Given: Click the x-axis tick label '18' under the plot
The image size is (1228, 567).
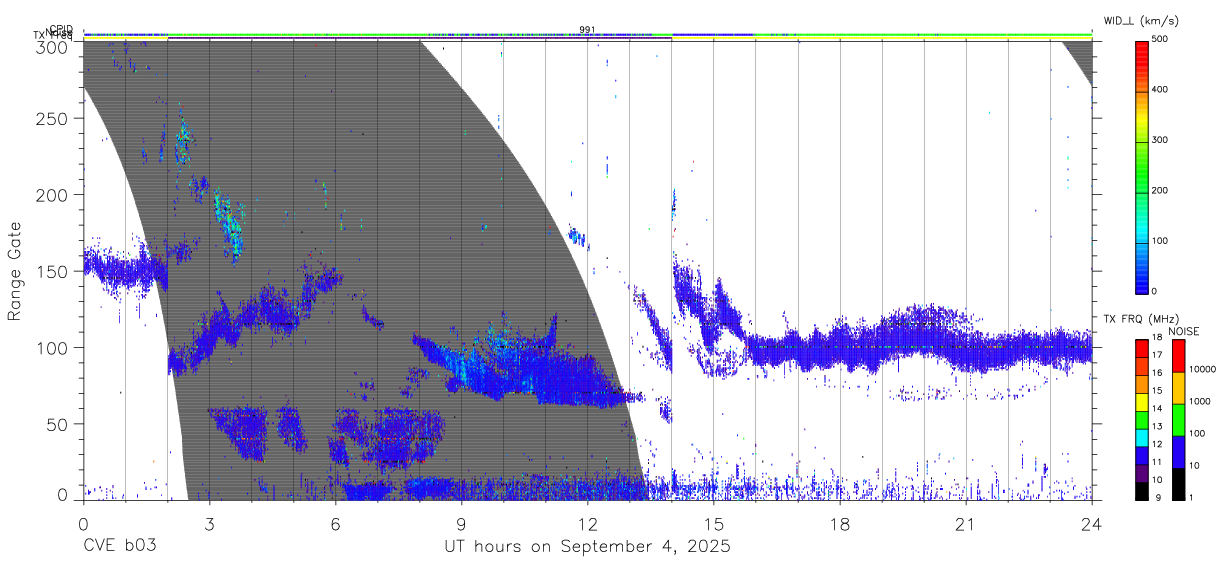Looking at the screenshot, I should (840, 524).
